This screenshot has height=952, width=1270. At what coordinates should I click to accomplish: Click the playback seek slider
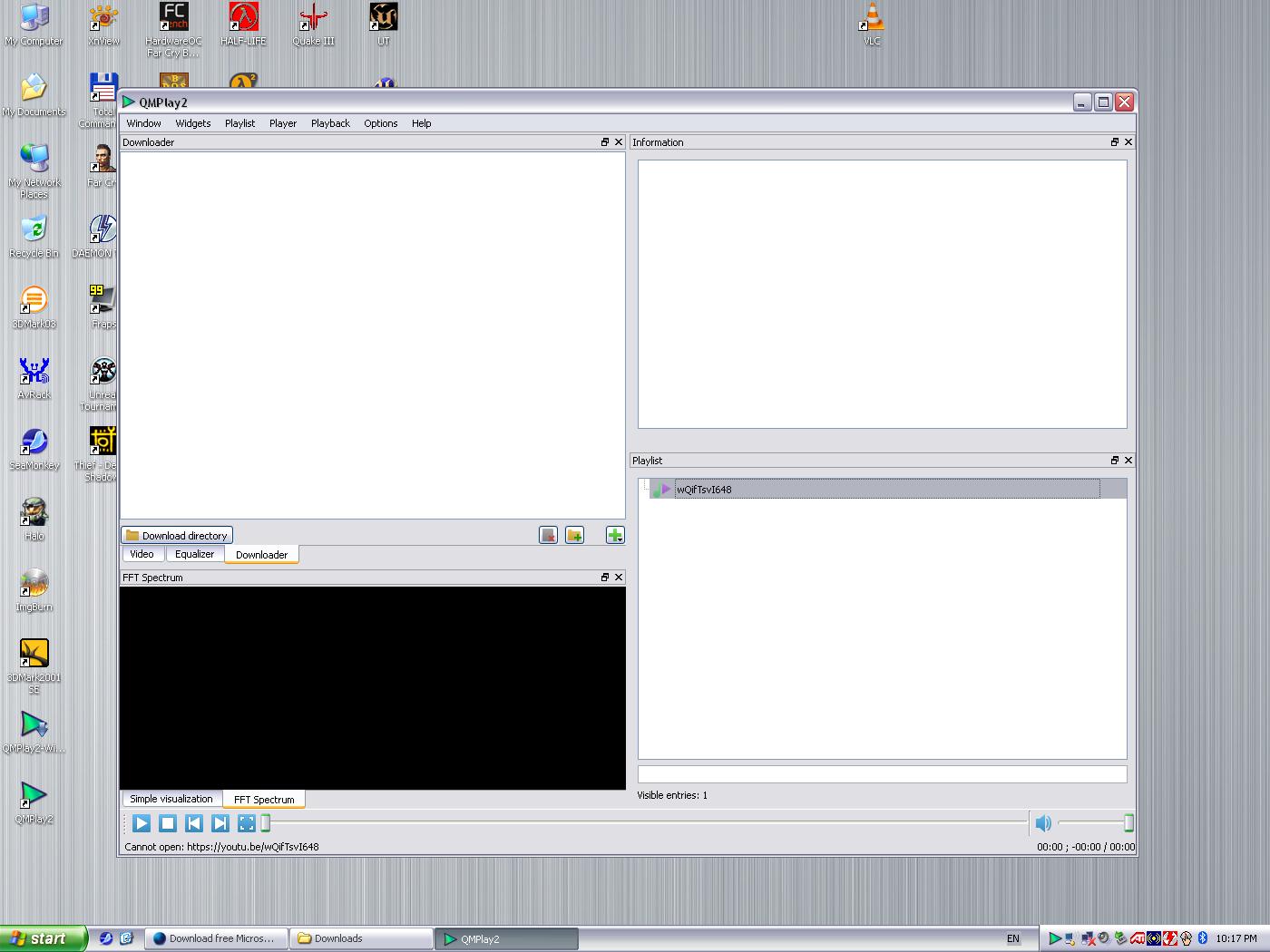coord(645,823)
